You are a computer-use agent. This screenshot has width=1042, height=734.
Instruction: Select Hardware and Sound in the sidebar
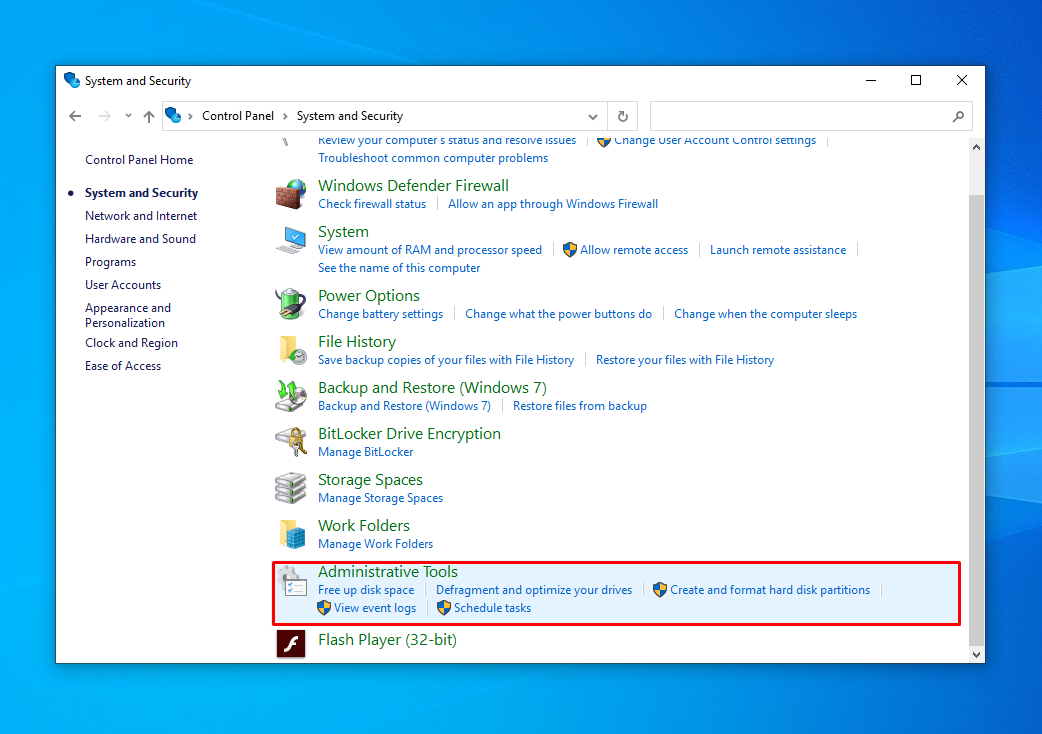click(140, 239)
